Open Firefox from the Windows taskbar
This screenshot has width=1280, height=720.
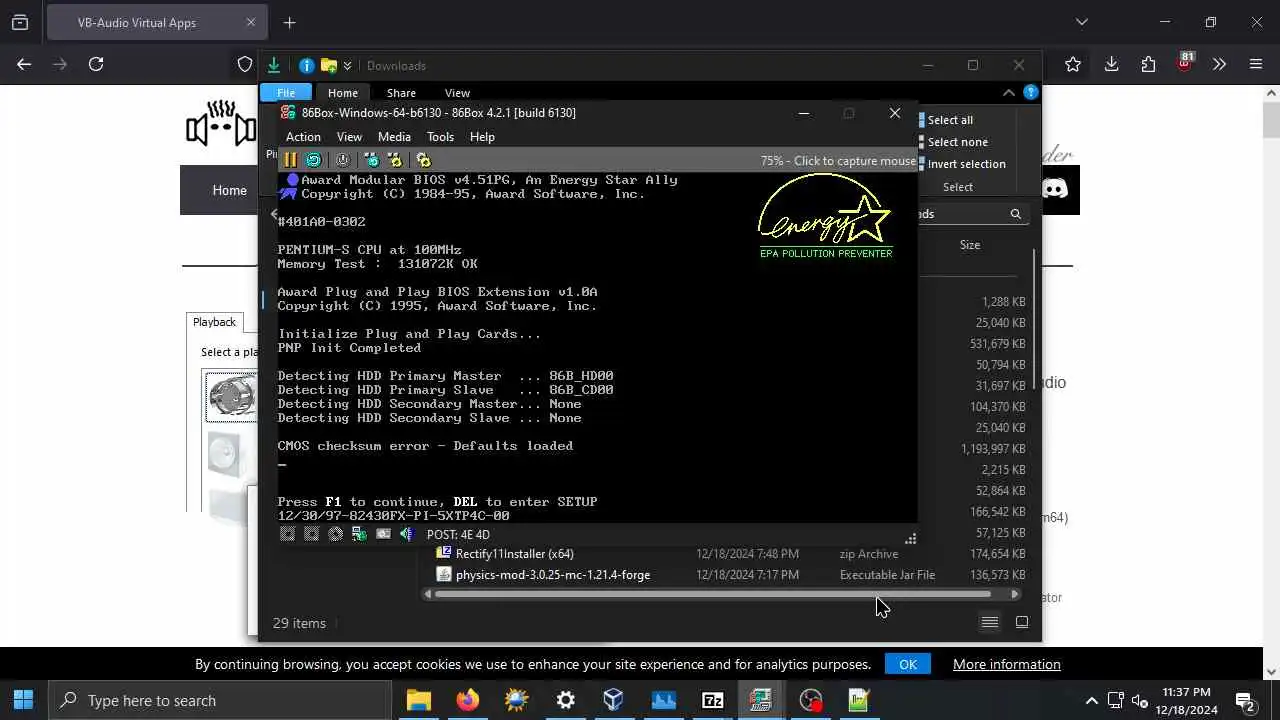(468, 700)
